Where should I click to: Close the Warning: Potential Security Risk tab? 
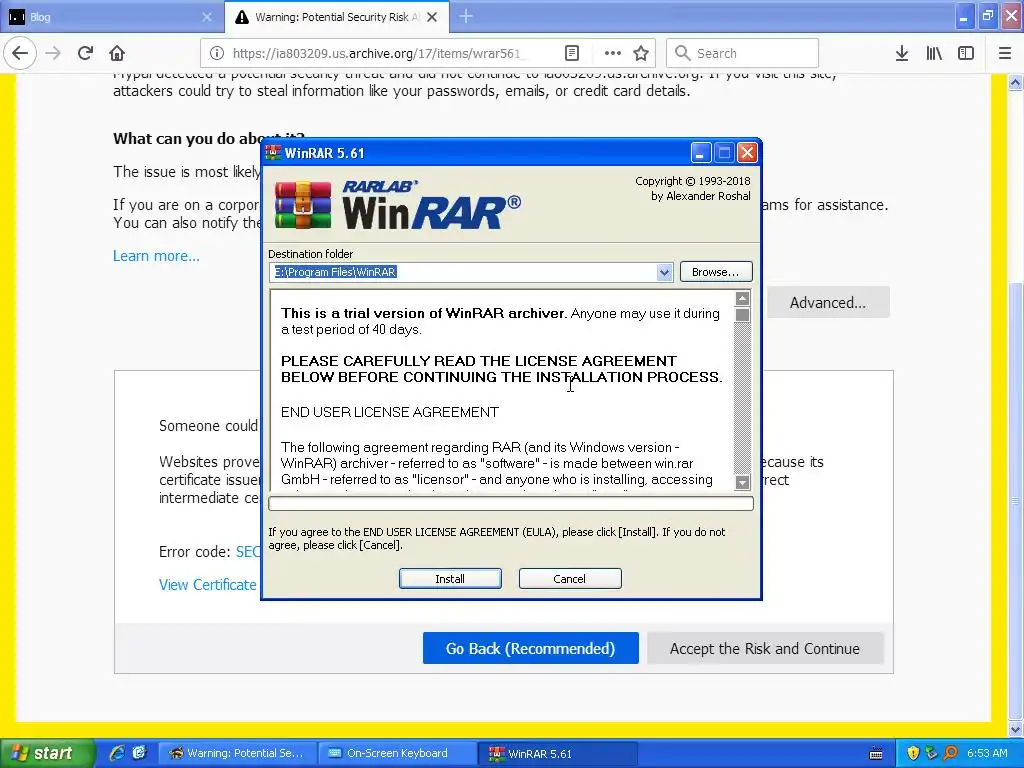click(x=432, y=18)
